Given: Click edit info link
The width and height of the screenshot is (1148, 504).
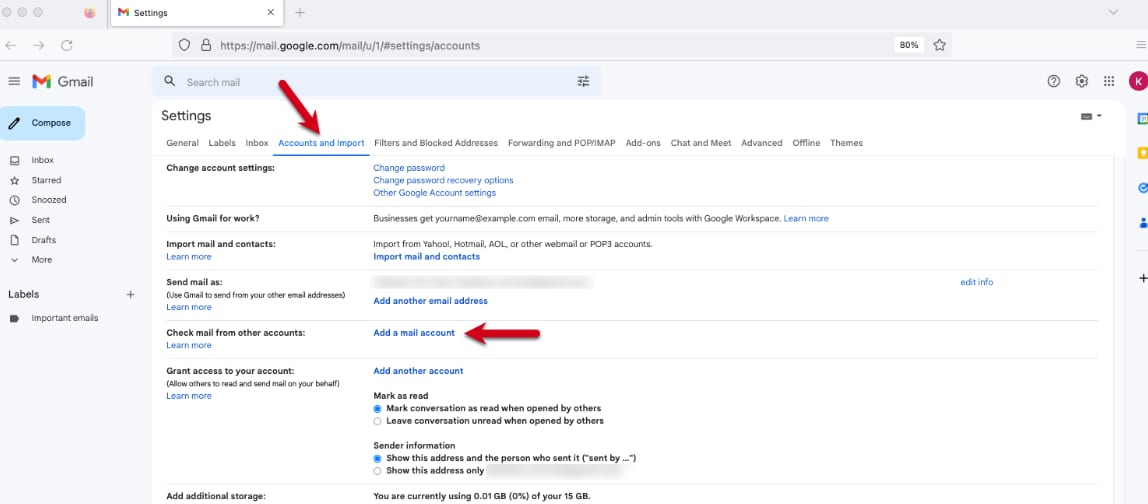Looking at the screenshot, I should pos(977,282).
